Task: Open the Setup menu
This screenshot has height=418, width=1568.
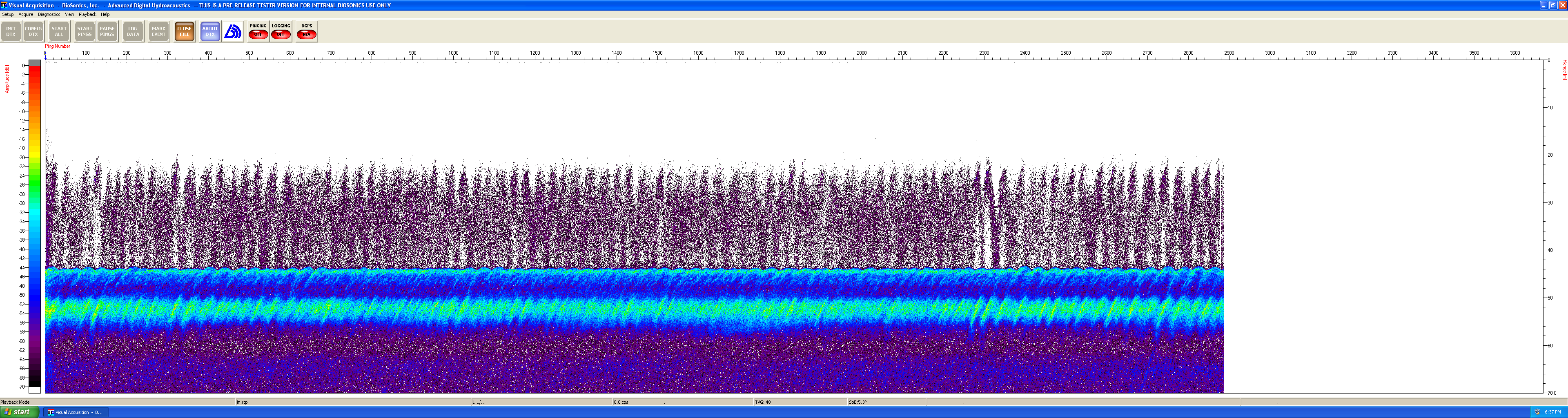Action: [x=8, y=14]
